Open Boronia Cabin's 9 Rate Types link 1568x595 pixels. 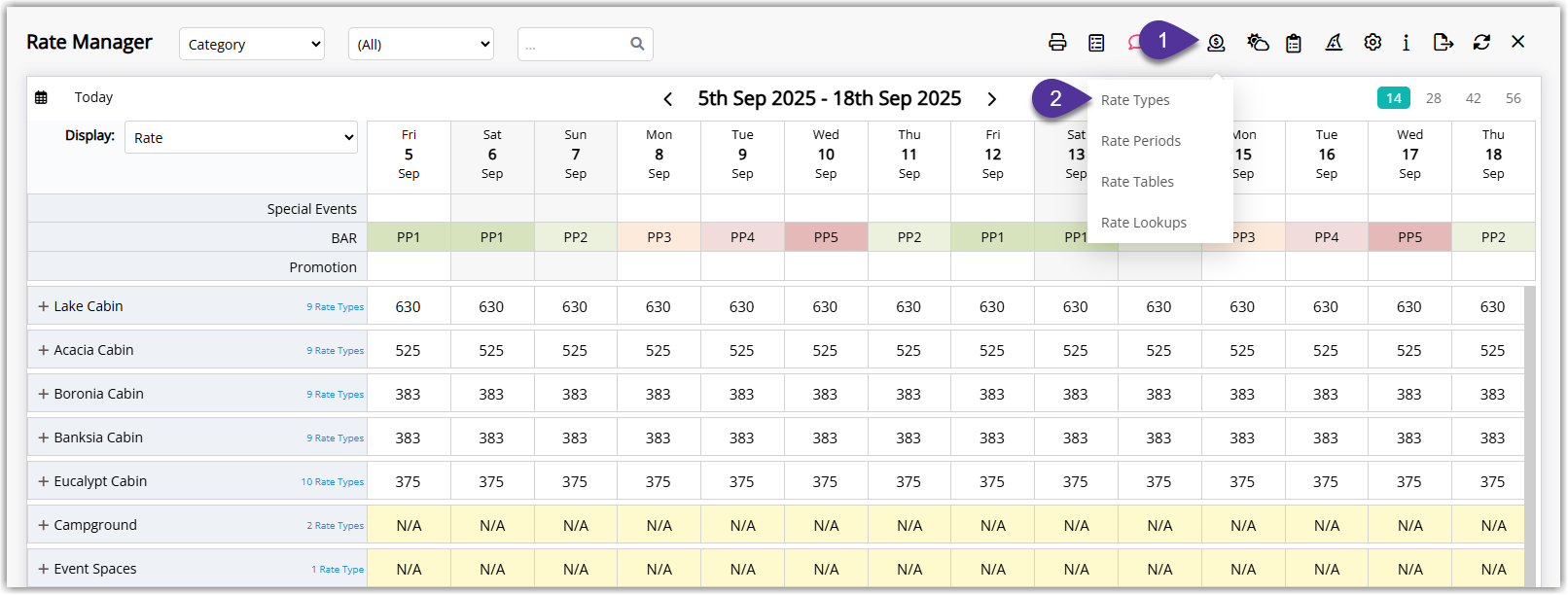[x=336, y=395]
